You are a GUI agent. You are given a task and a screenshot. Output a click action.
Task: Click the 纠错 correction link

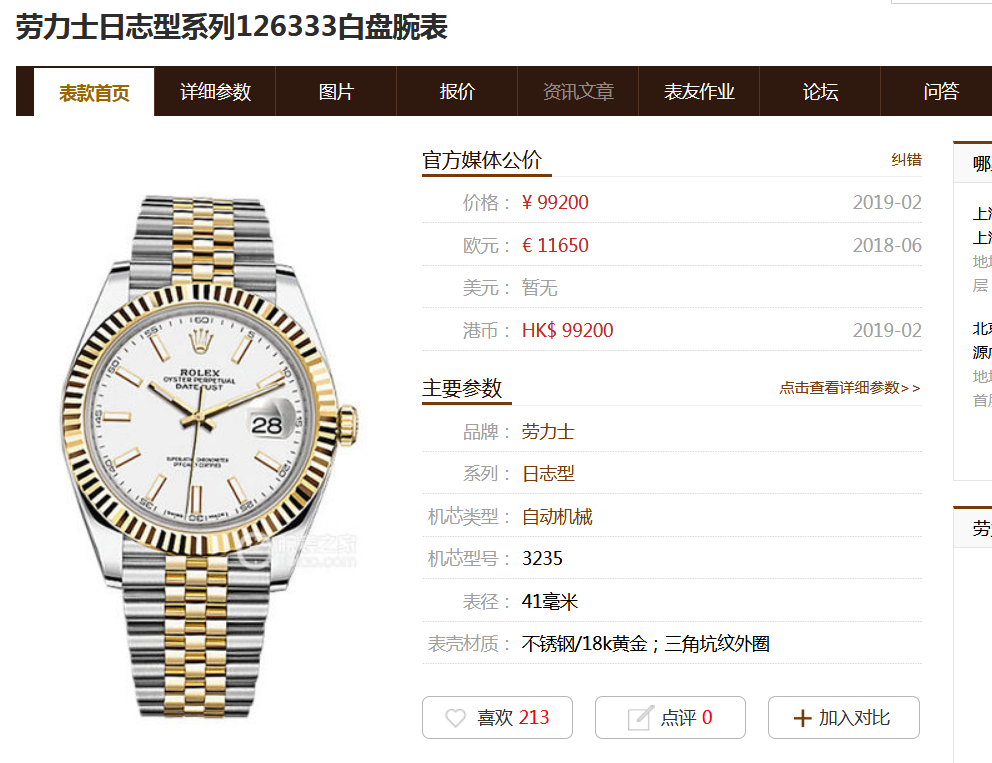point(906,159)
